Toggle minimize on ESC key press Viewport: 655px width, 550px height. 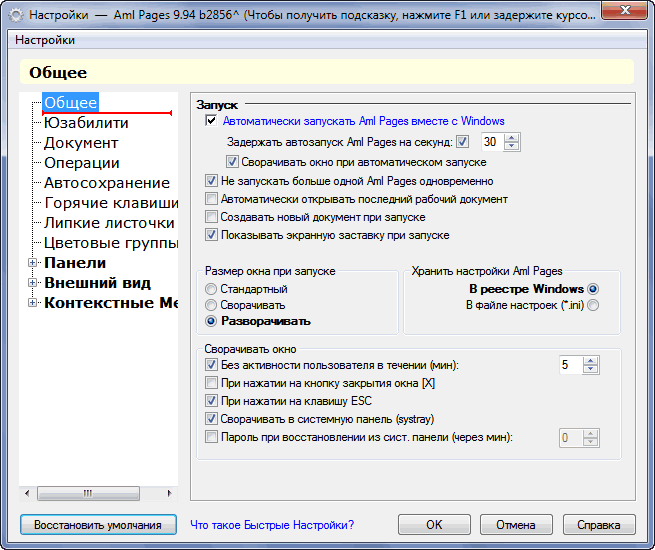pyautogui.click(x=211, y=401)
